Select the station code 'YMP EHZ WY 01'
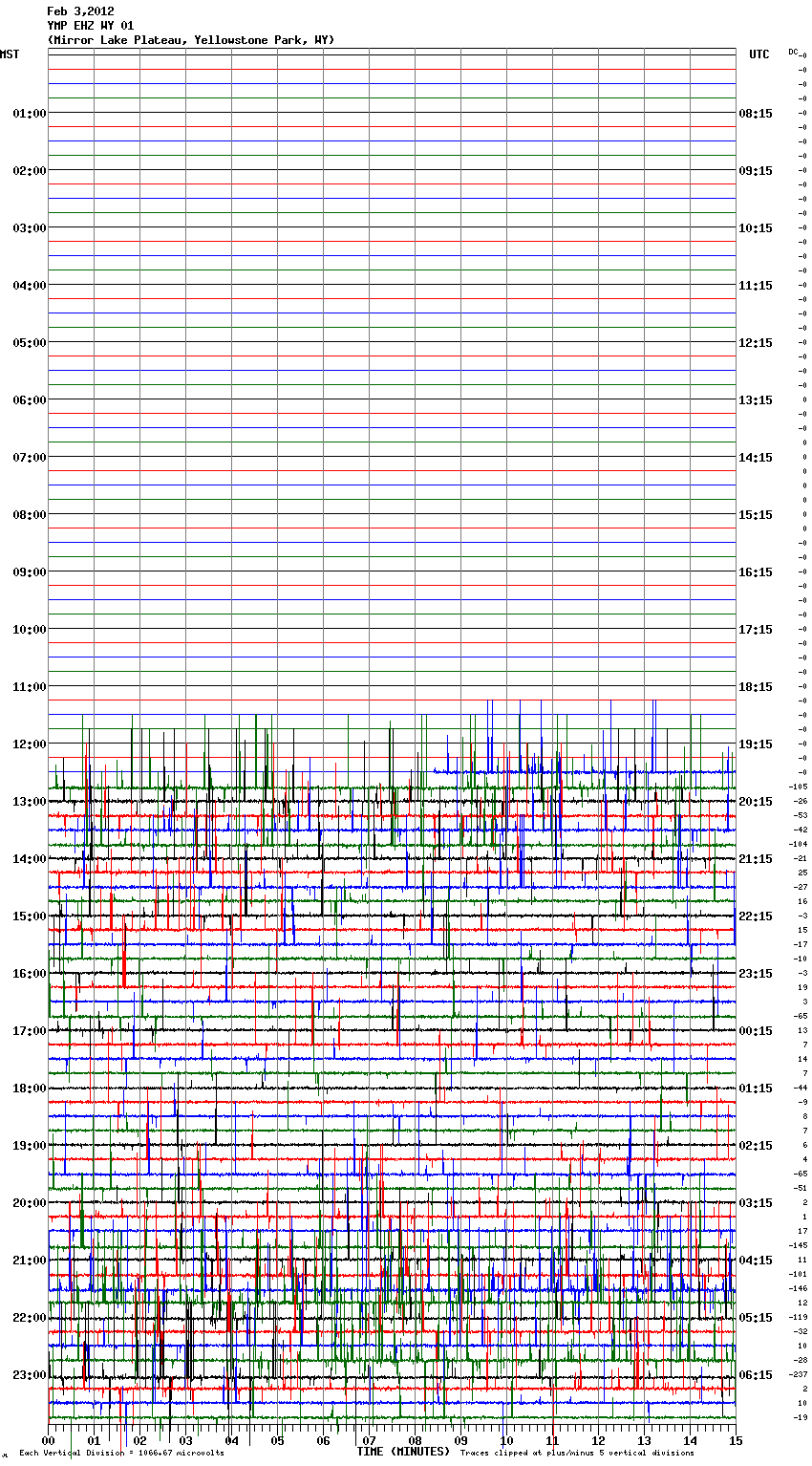 [x=91, y=26]
